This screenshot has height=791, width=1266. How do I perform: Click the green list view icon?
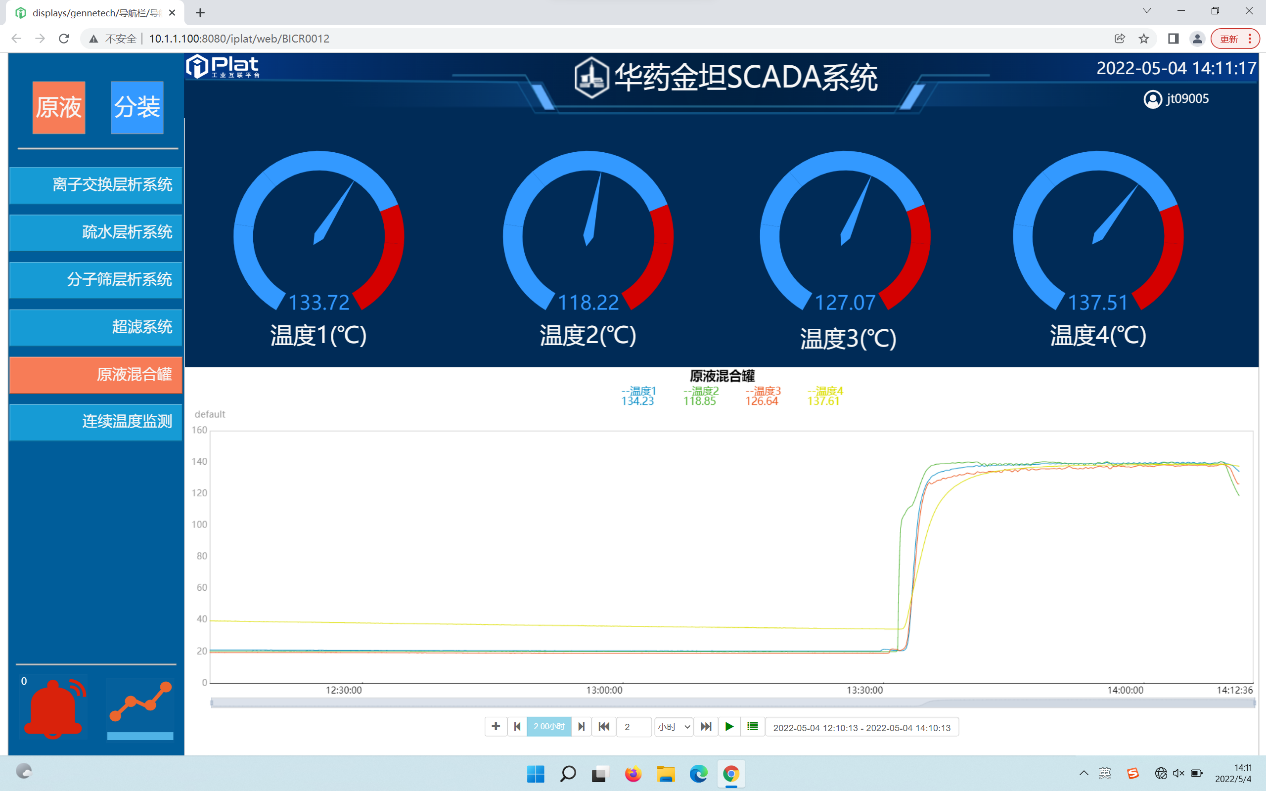tap(752, 727)
